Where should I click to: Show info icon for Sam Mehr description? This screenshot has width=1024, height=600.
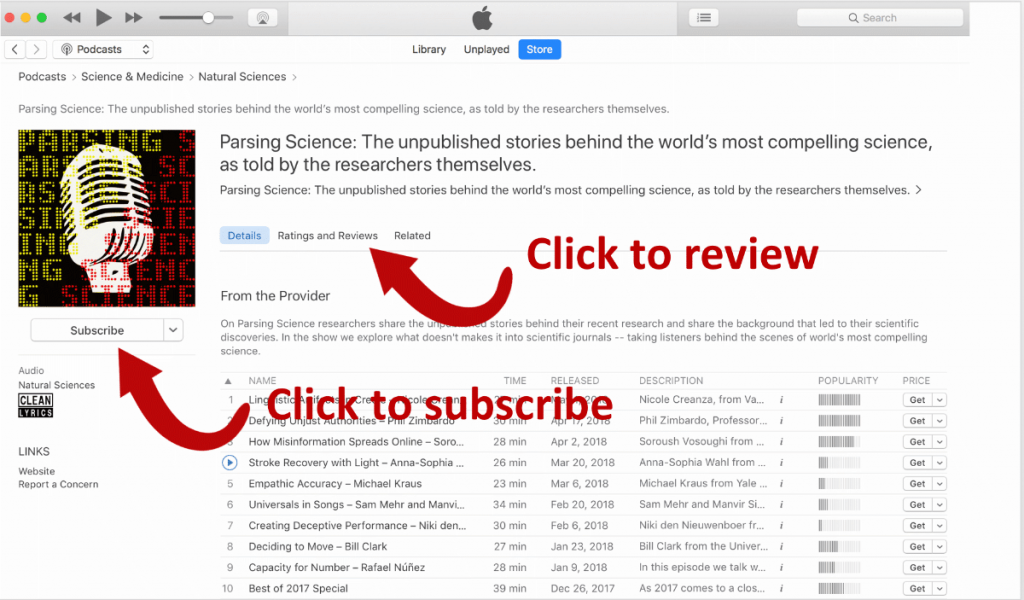tap(781, 505)
